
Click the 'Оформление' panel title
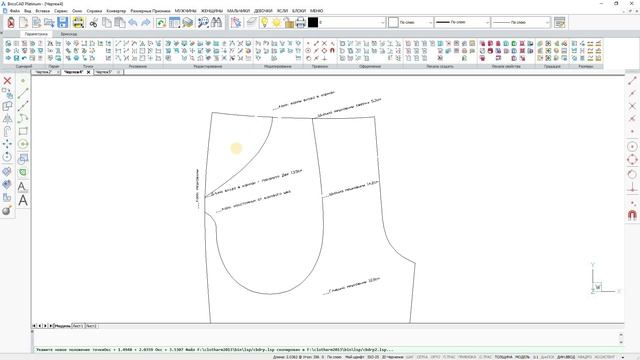point(370,66)
